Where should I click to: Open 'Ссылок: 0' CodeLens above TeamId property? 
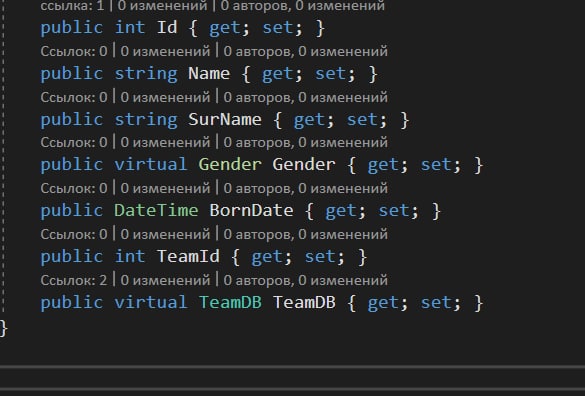74,234
